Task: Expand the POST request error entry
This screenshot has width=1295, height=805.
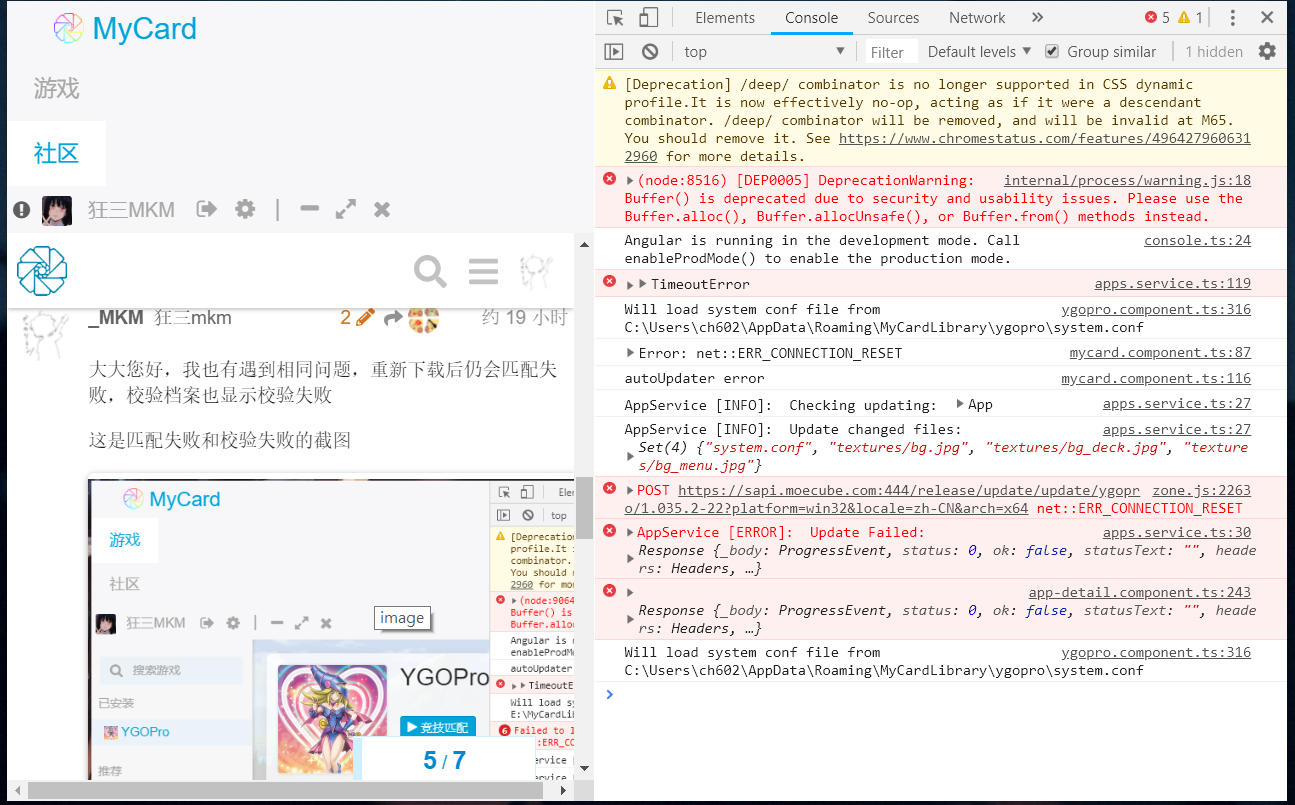Action: [x=630, y=490]
